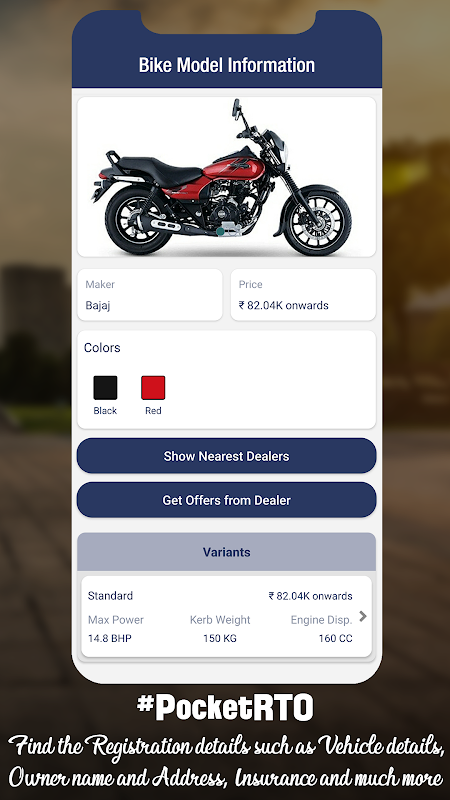
Task: Click the Variants section header
Action: [227, 552]
